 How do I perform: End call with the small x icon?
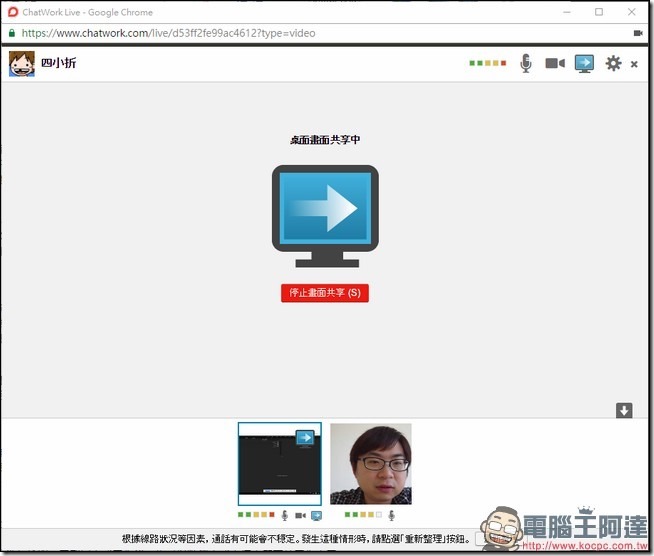click(634, 64)
